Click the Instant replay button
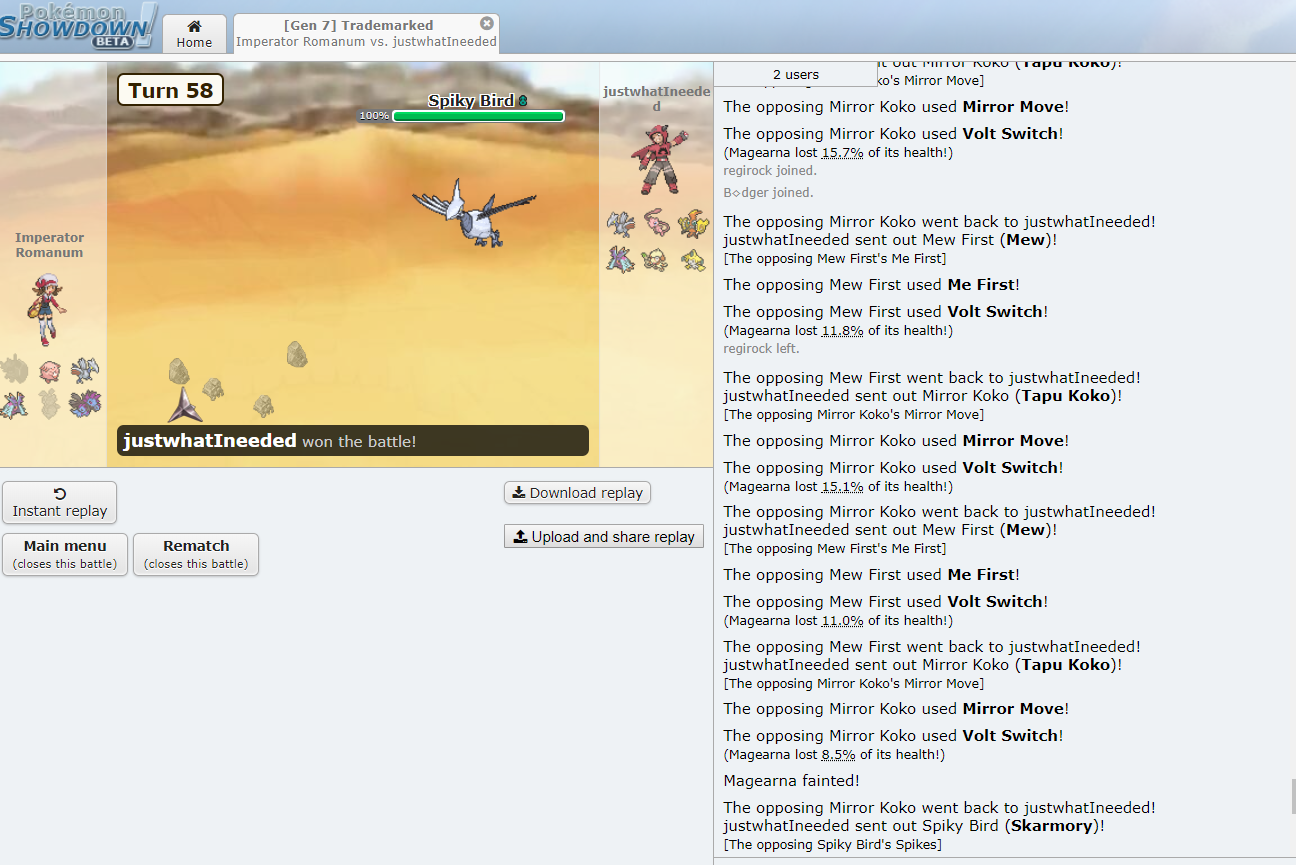Image resolution: width=1296 pixels, height=865 pixels. tap(60, 502)
